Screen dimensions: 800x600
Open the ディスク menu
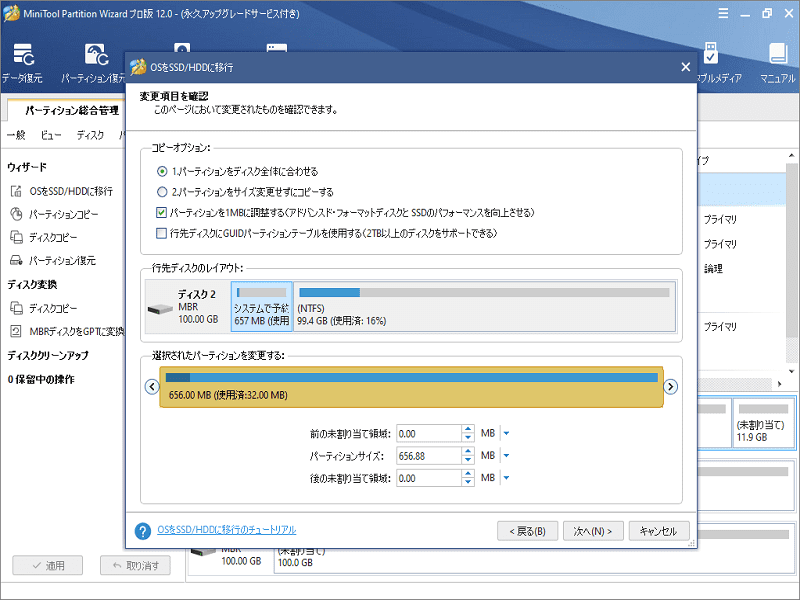[x=90, y=135]
